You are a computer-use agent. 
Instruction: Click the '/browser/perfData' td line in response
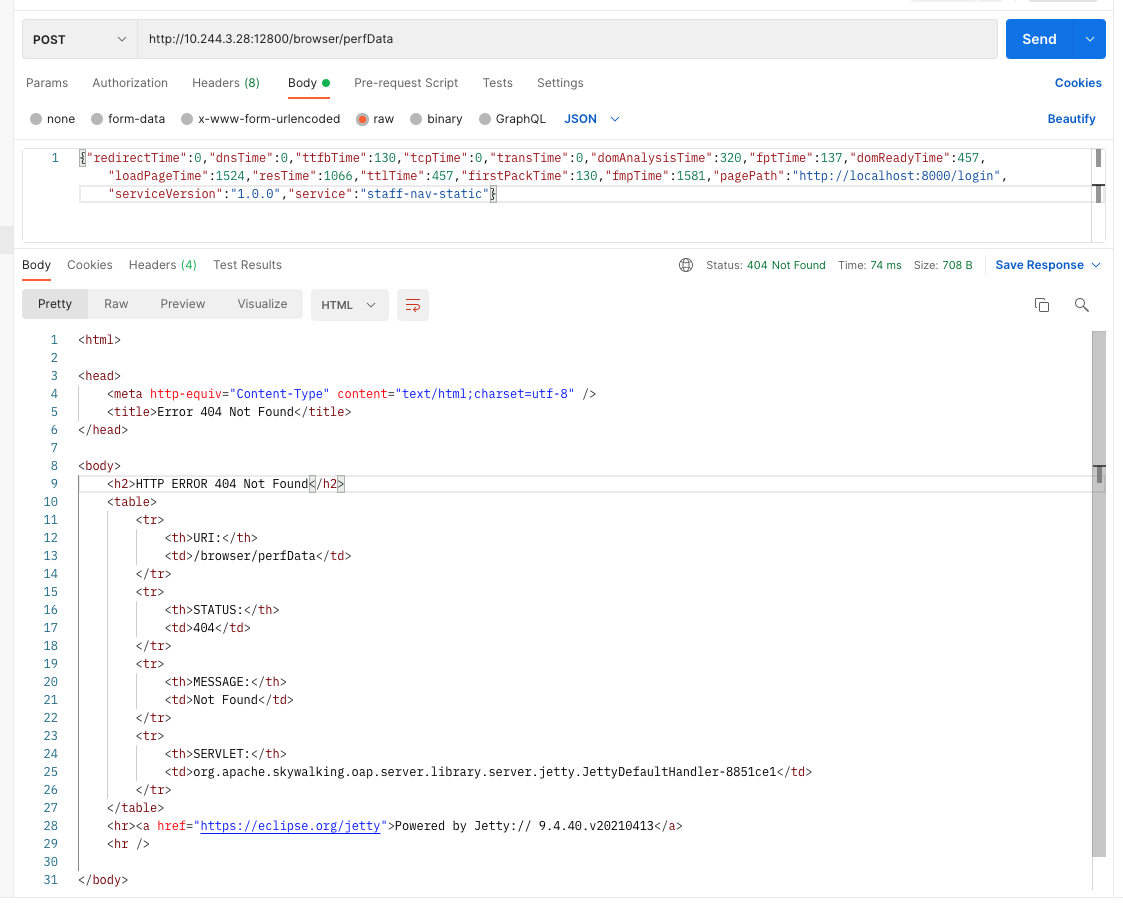pyautogui.click(x=258, y=556)
